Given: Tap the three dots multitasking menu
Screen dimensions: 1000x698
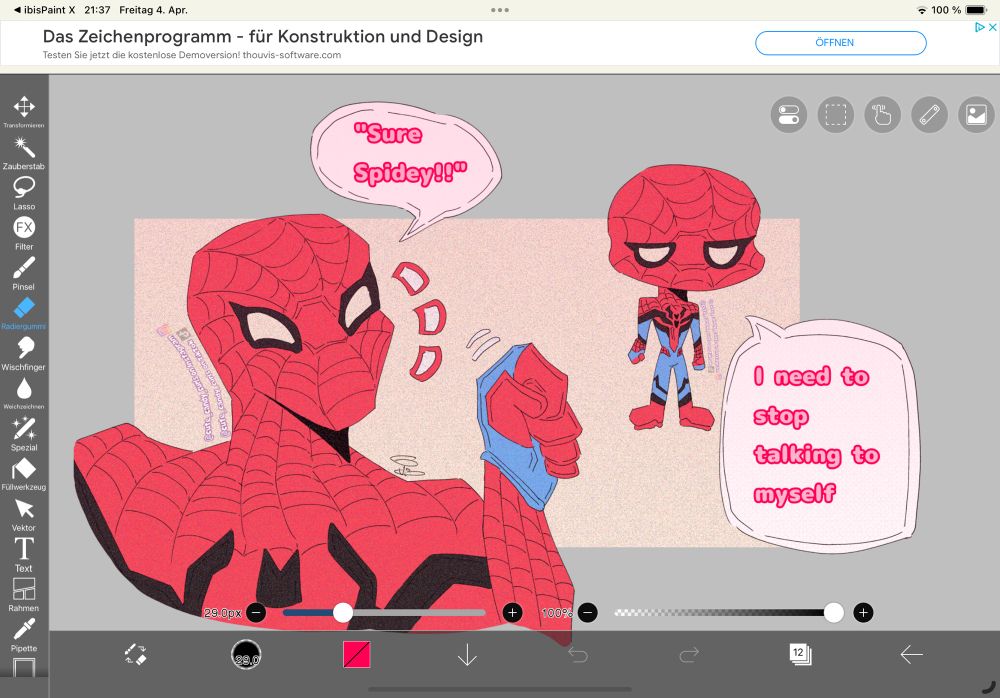Looking at the screenshot, I should tap(500, 10).
